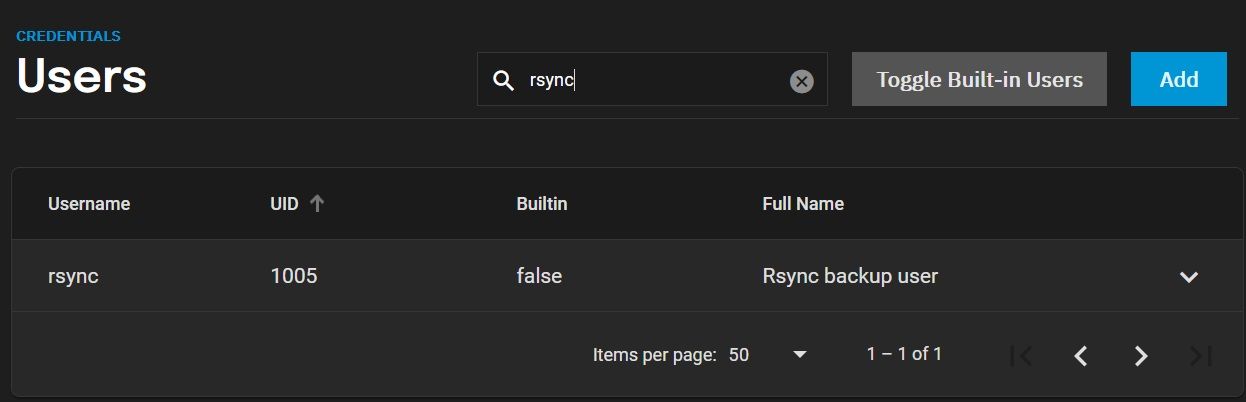The height and width of the screenshot is (402, 1246).
Task: Sort by UID column header
Action: point(285,204)
